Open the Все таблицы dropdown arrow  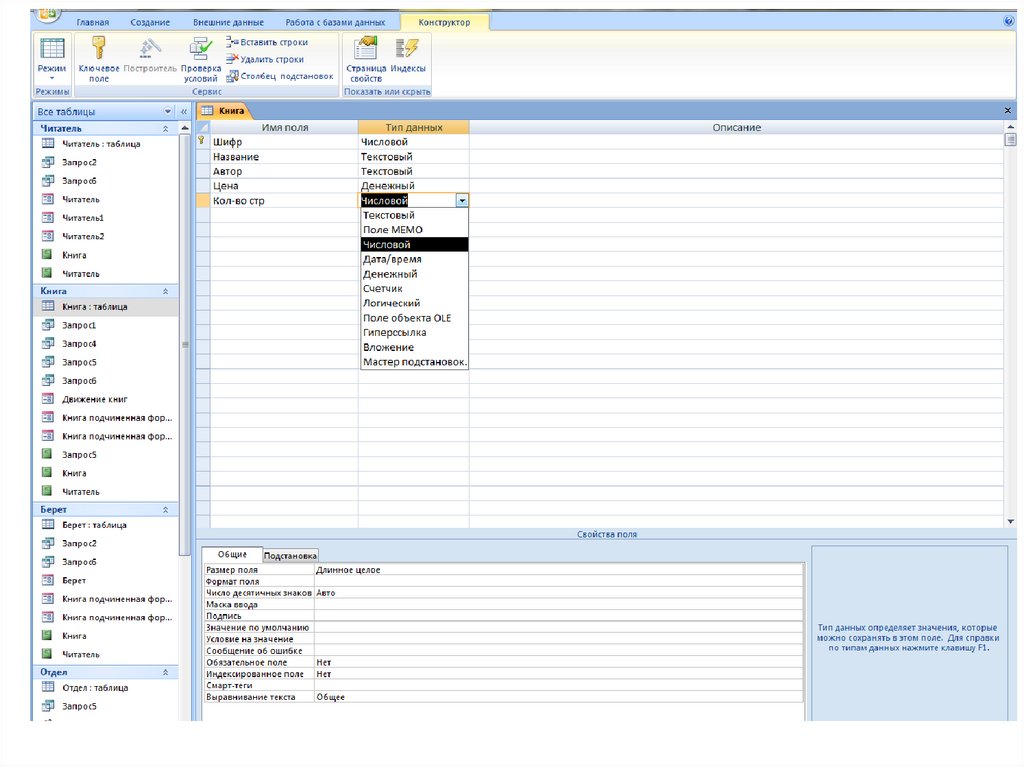coord(168,112)
